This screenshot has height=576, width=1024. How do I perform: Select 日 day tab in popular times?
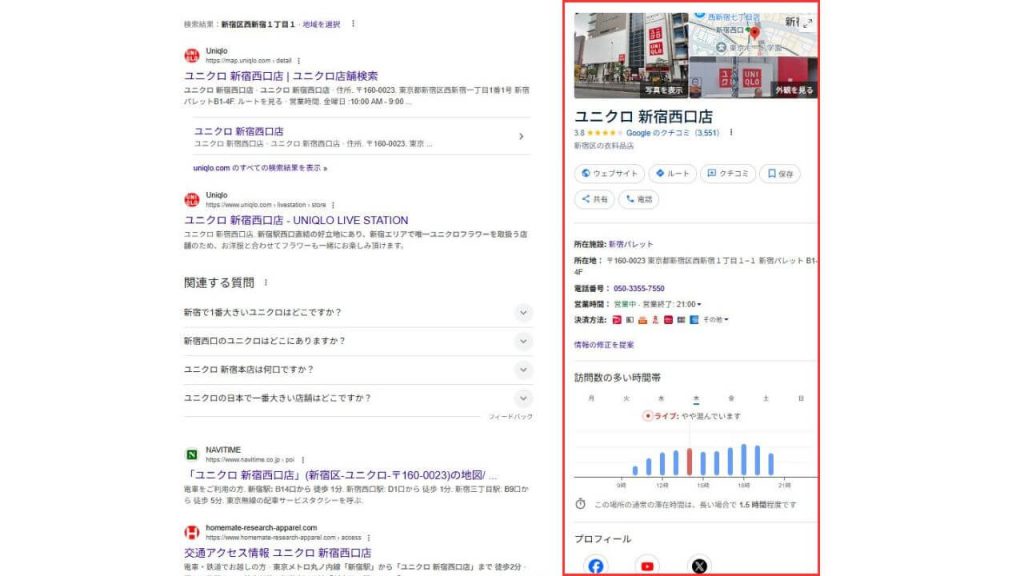pos(801,398)
